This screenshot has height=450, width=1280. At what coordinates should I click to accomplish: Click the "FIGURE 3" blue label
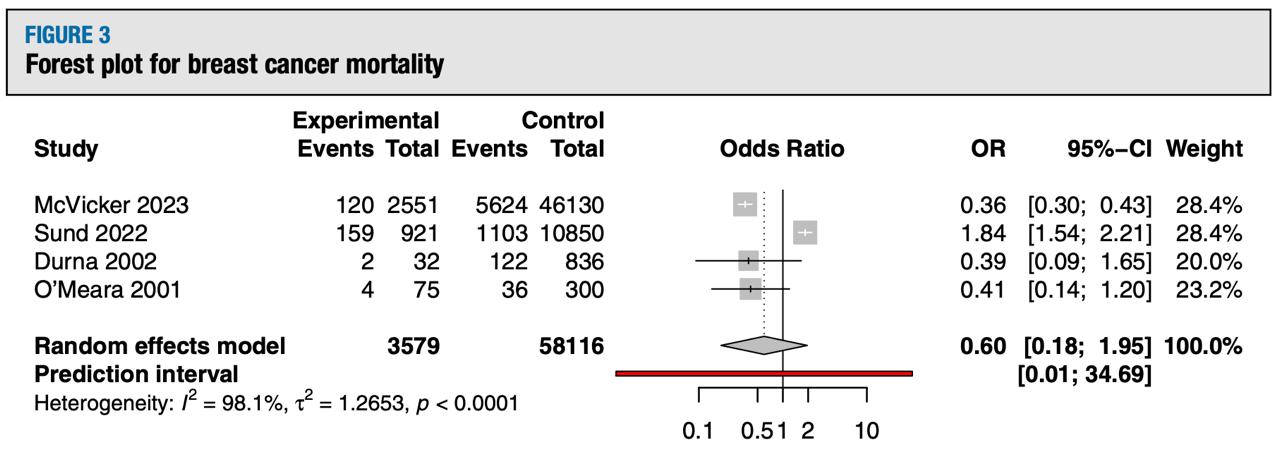[68, 37]
